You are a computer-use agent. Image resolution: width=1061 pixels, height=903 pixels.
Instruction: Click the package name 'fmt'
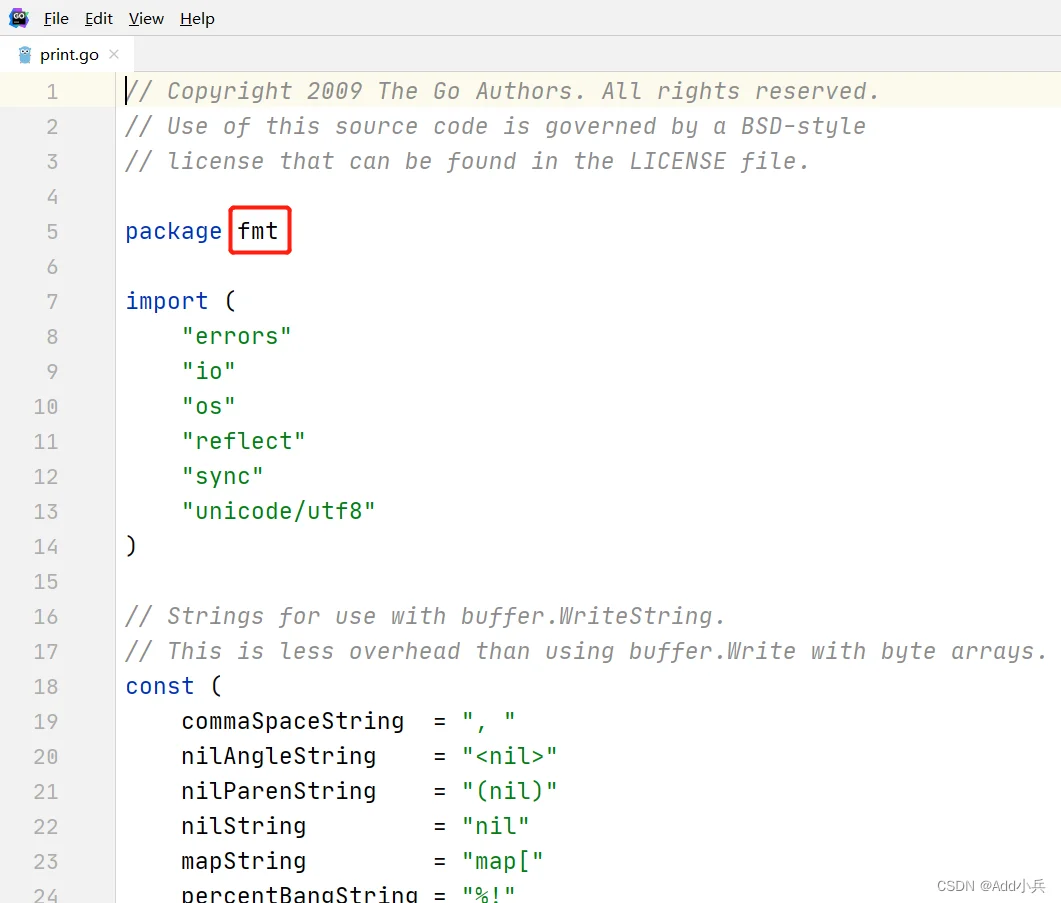(258, 231)
